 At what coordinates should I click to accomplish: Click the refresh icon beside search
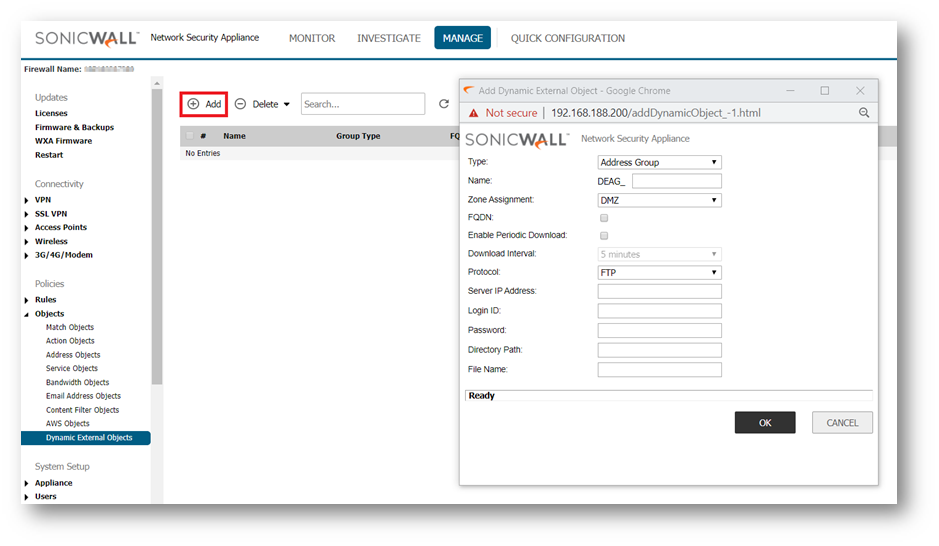(x=444, y=104)
